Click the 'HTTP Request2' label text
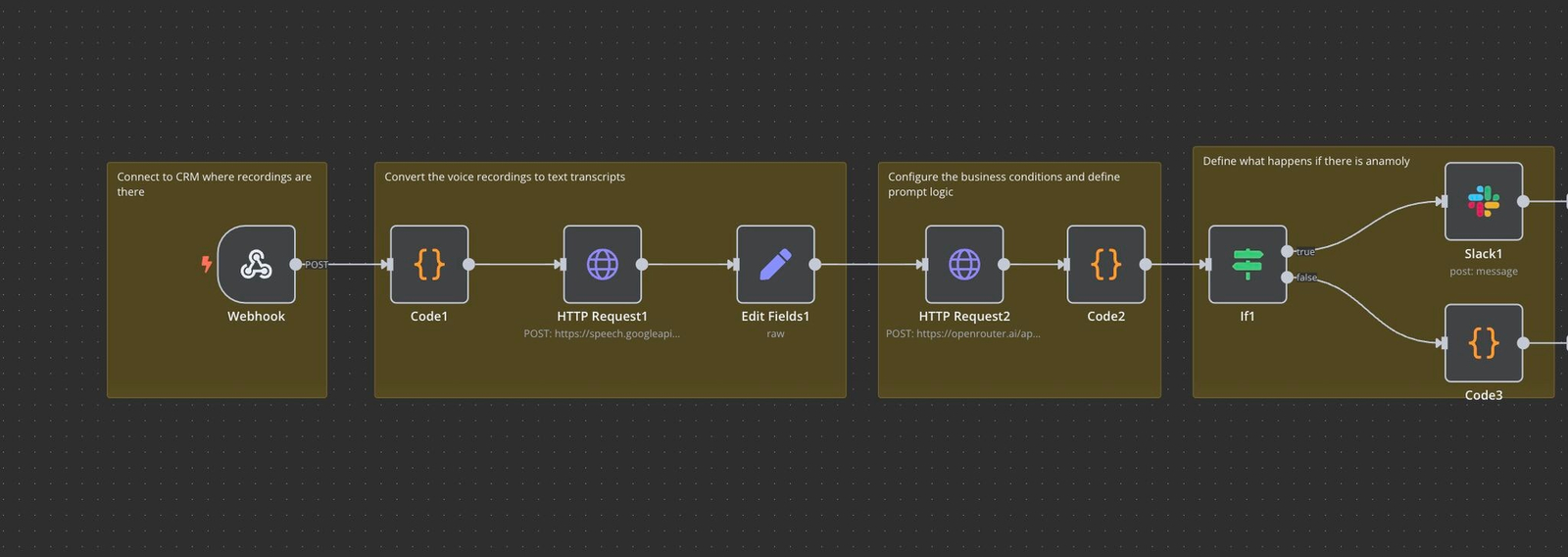Viewport: 1568px width, 557px height. [964, 316]
